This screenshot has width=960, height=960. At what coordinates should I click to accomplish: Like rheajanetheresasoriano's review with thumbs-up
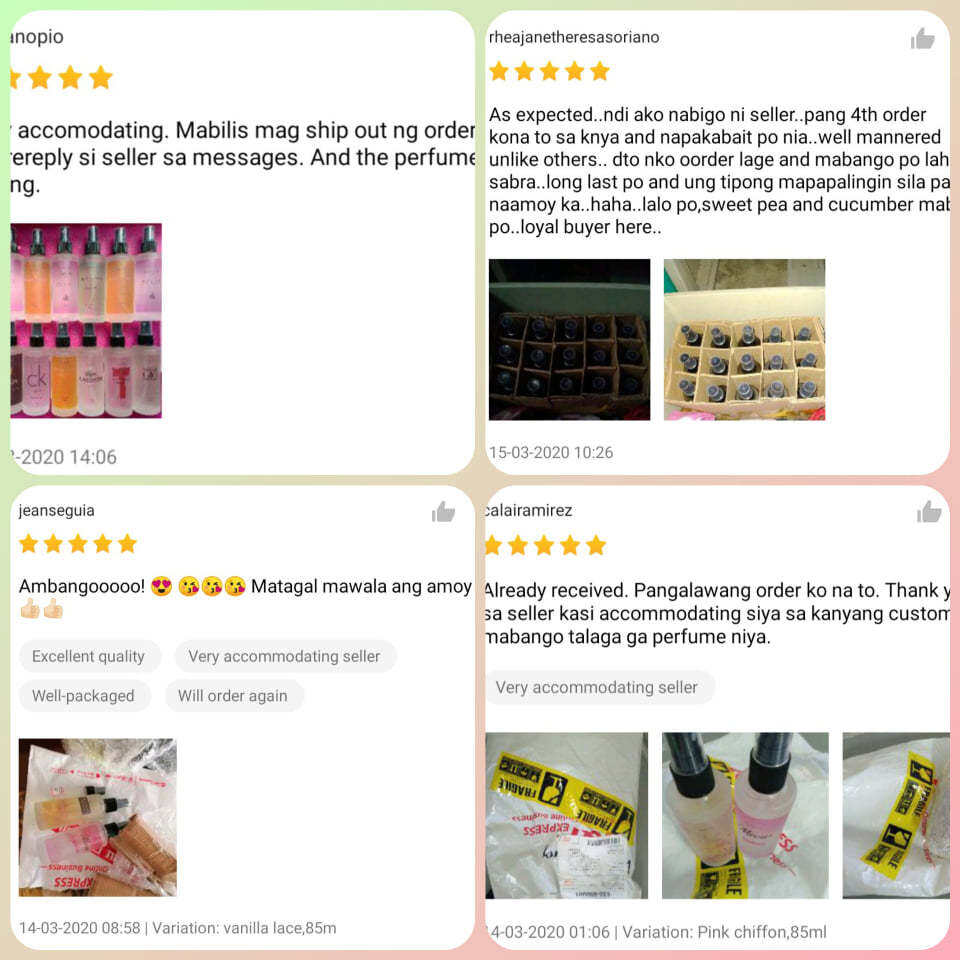coord(922,39)
